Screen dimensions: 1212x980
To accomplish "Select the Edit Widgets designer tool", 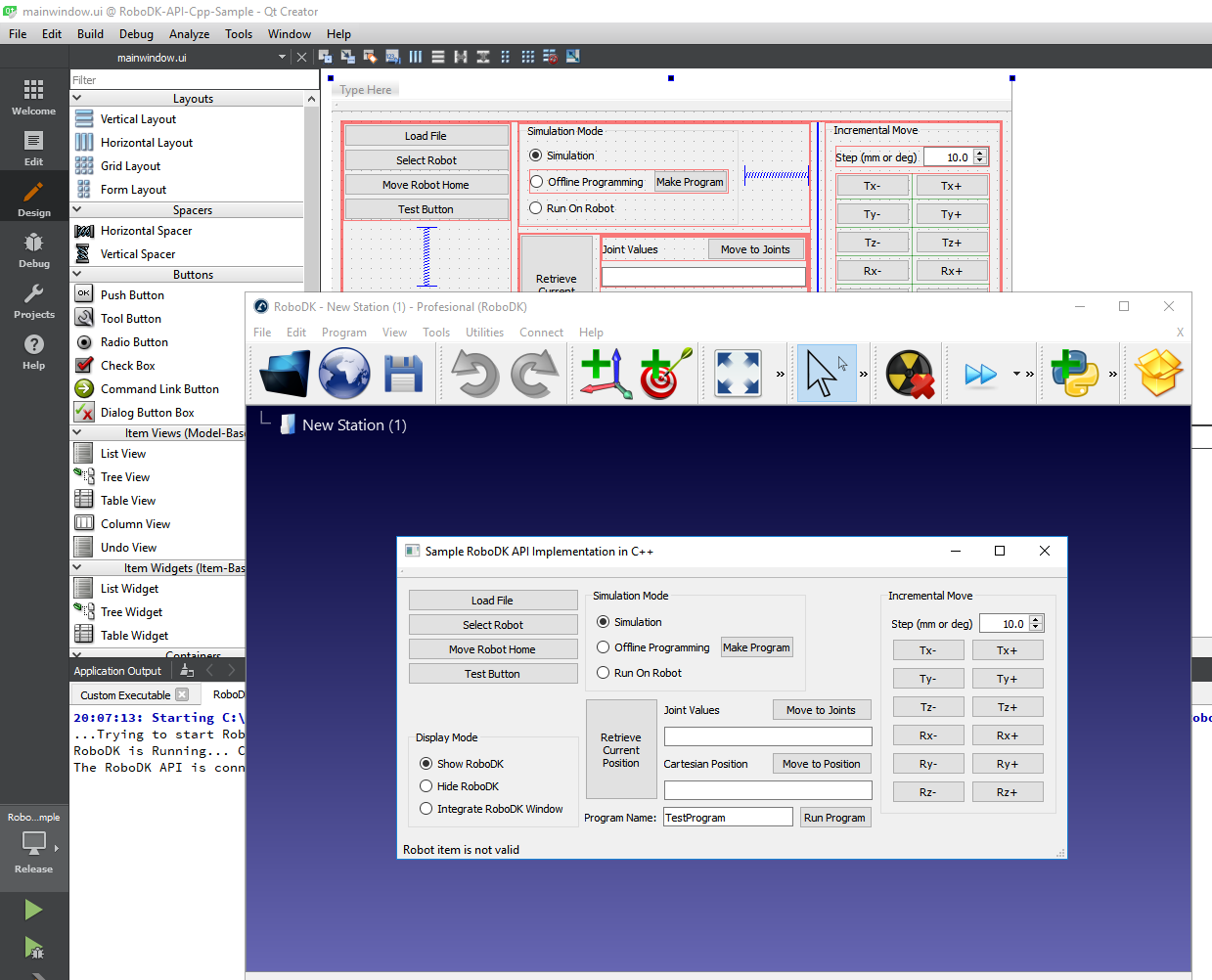I will (326, 57).
